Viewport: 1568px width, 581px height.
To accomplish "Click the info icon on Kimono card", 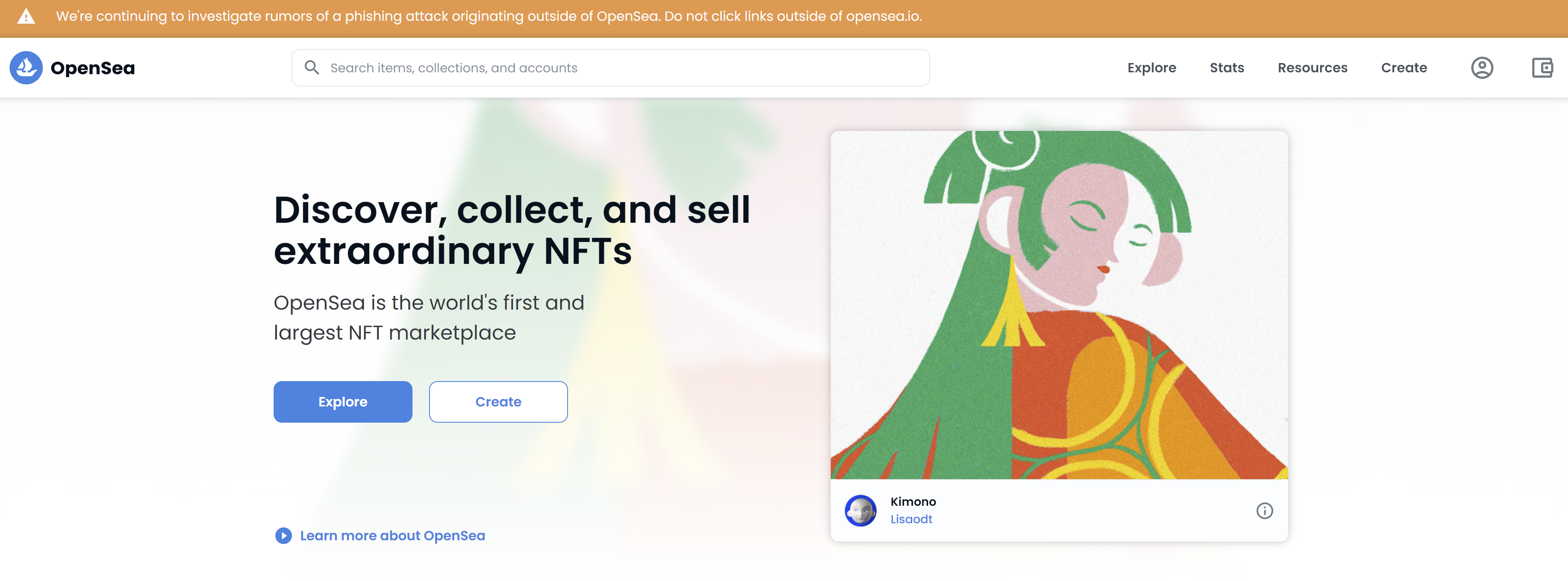I will pyautogui.click(x=1264, y=510).
